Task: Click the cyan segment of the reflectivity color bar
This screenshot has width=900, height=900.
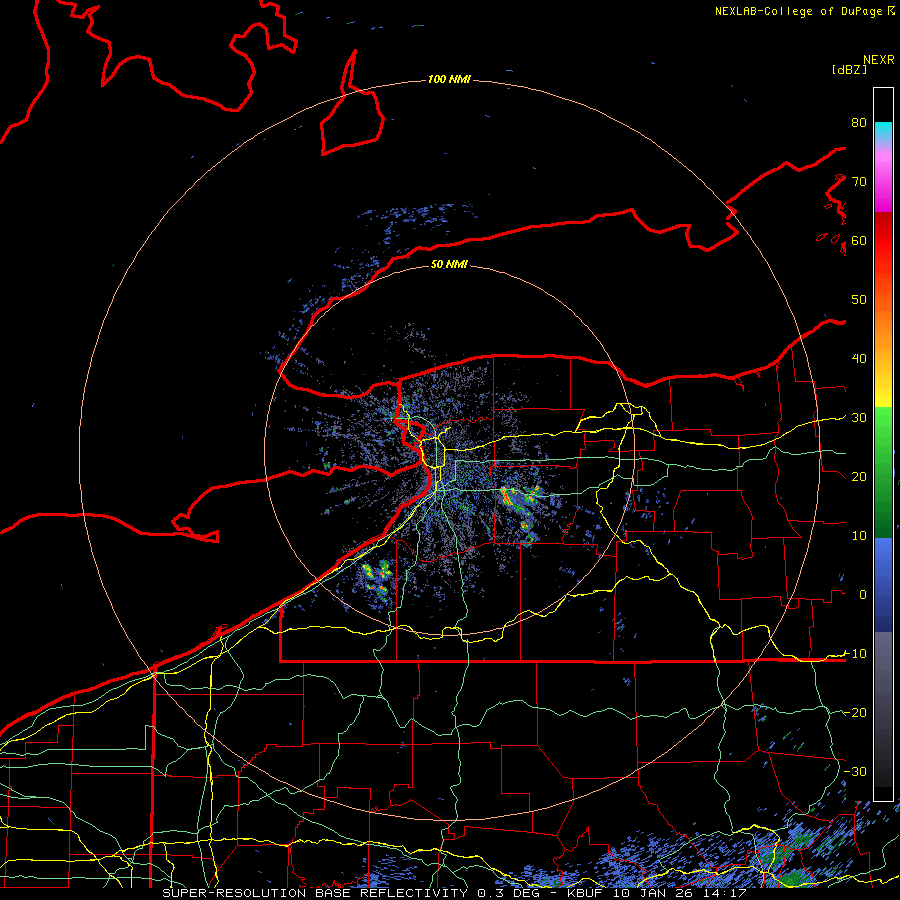Action: [x=883, y=132]
